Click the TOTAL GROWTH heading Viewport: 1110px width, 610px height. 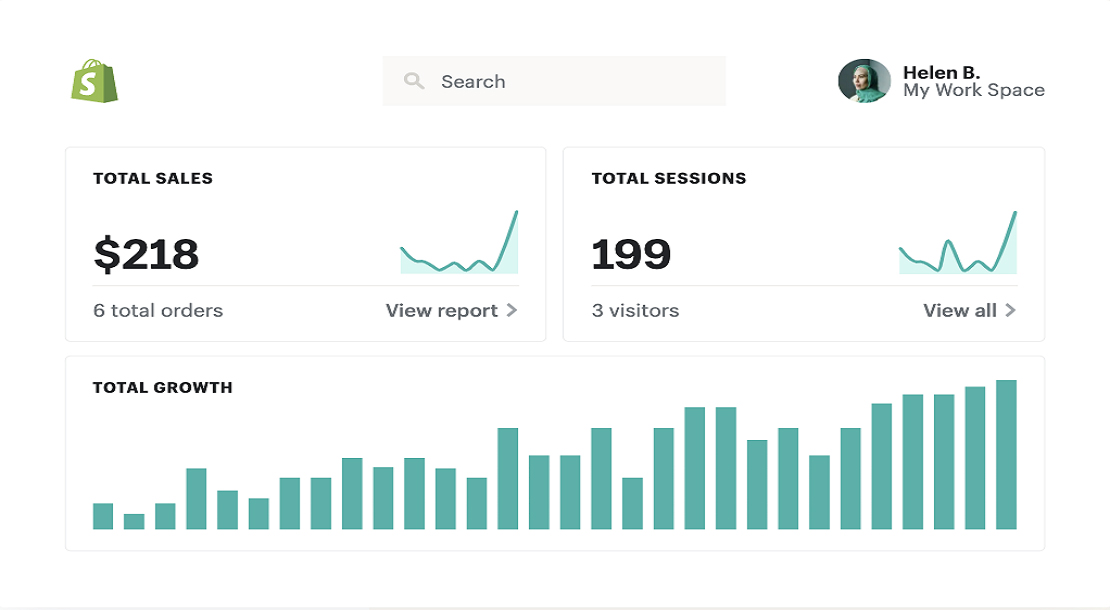tap(163, 388)
